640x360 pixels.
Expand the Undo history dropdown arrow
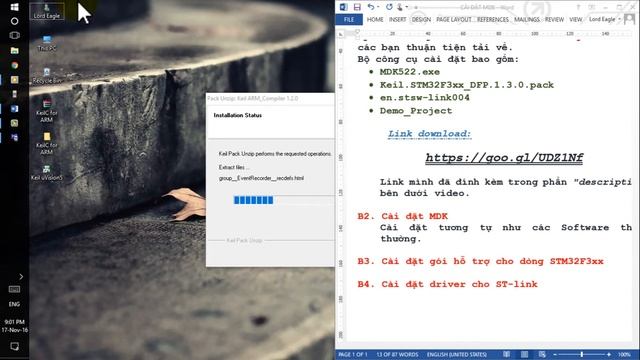coord(378,7)
